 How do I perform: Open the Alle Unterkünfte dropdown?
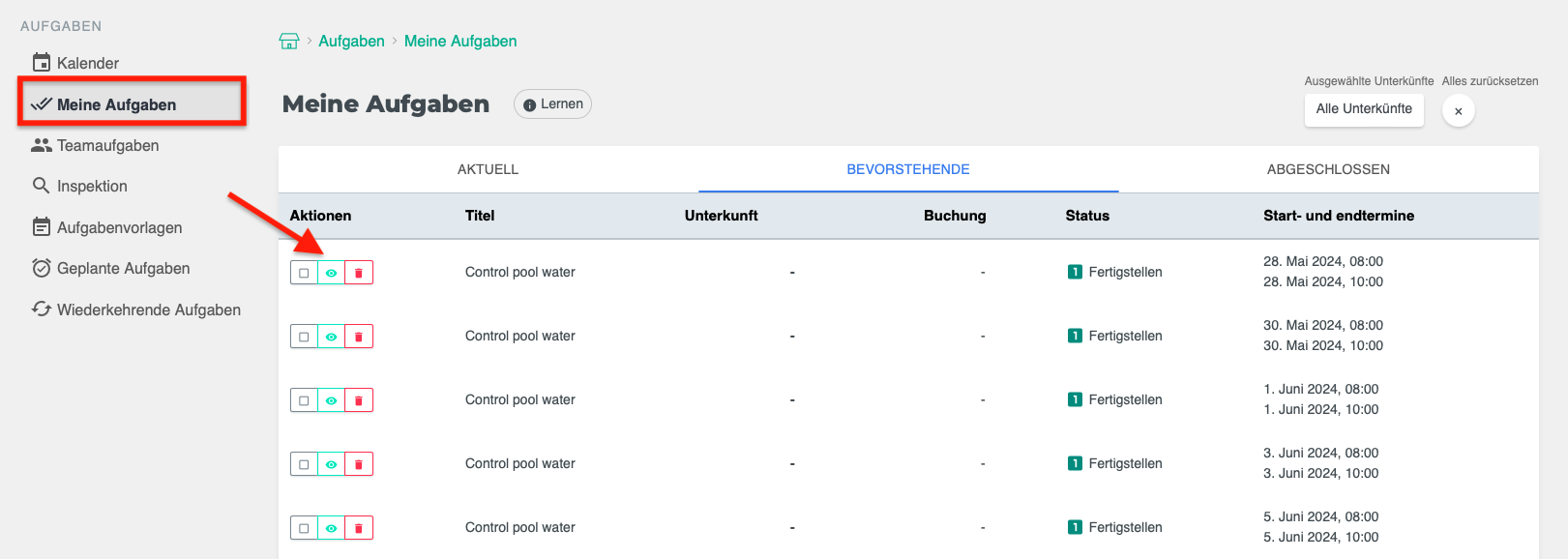1363,109
